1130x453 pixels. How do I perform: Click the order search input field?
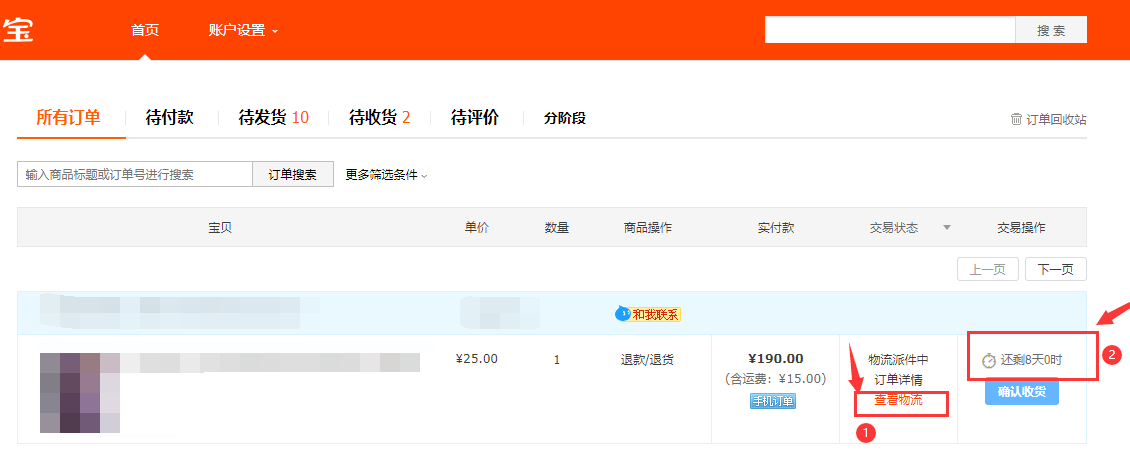(135, 174)
